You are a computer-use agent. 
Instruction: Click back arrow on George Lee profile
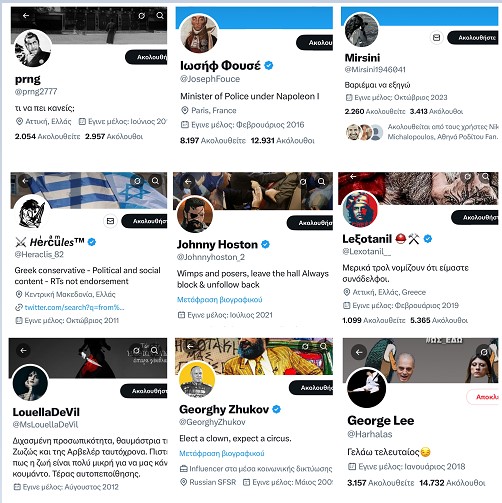coord(359,352)
